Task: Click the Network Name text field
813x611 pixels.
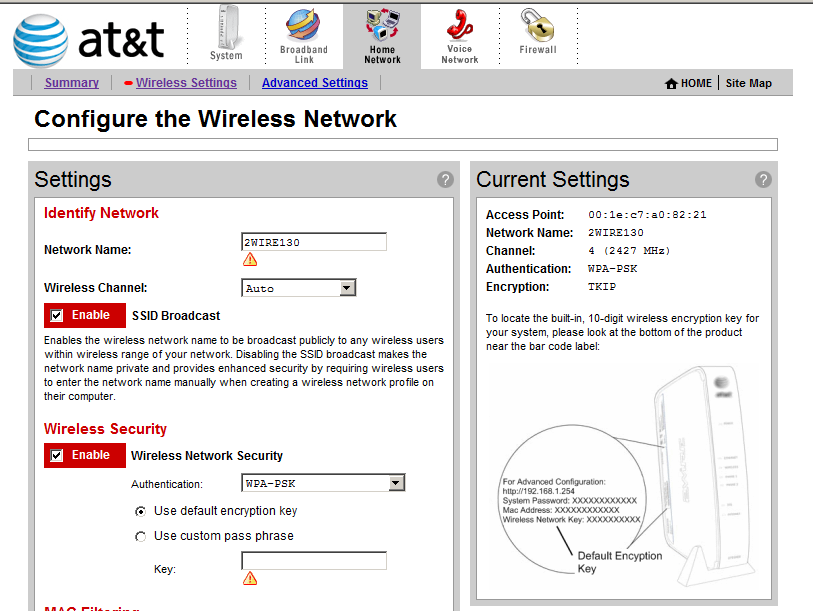Action: 313,242
